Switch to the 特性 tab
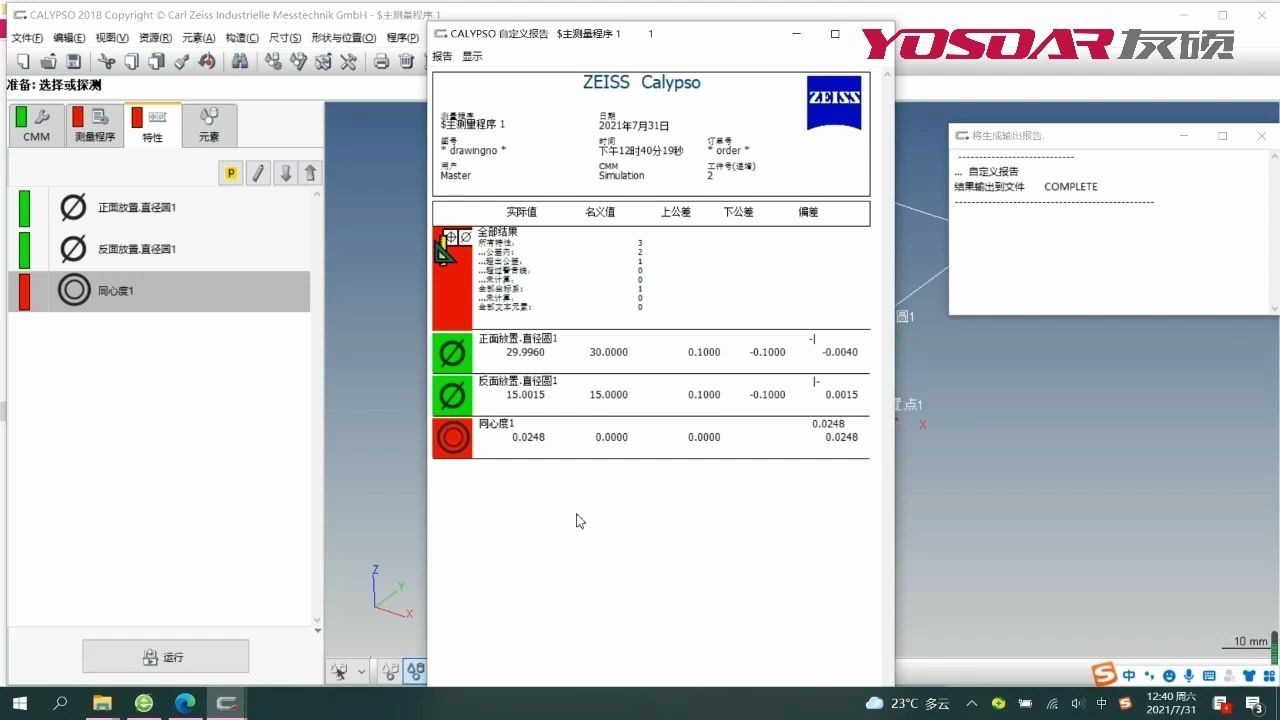Viewport: 1280px width, 720px height. pyautogui.click(x=153, y=125)
